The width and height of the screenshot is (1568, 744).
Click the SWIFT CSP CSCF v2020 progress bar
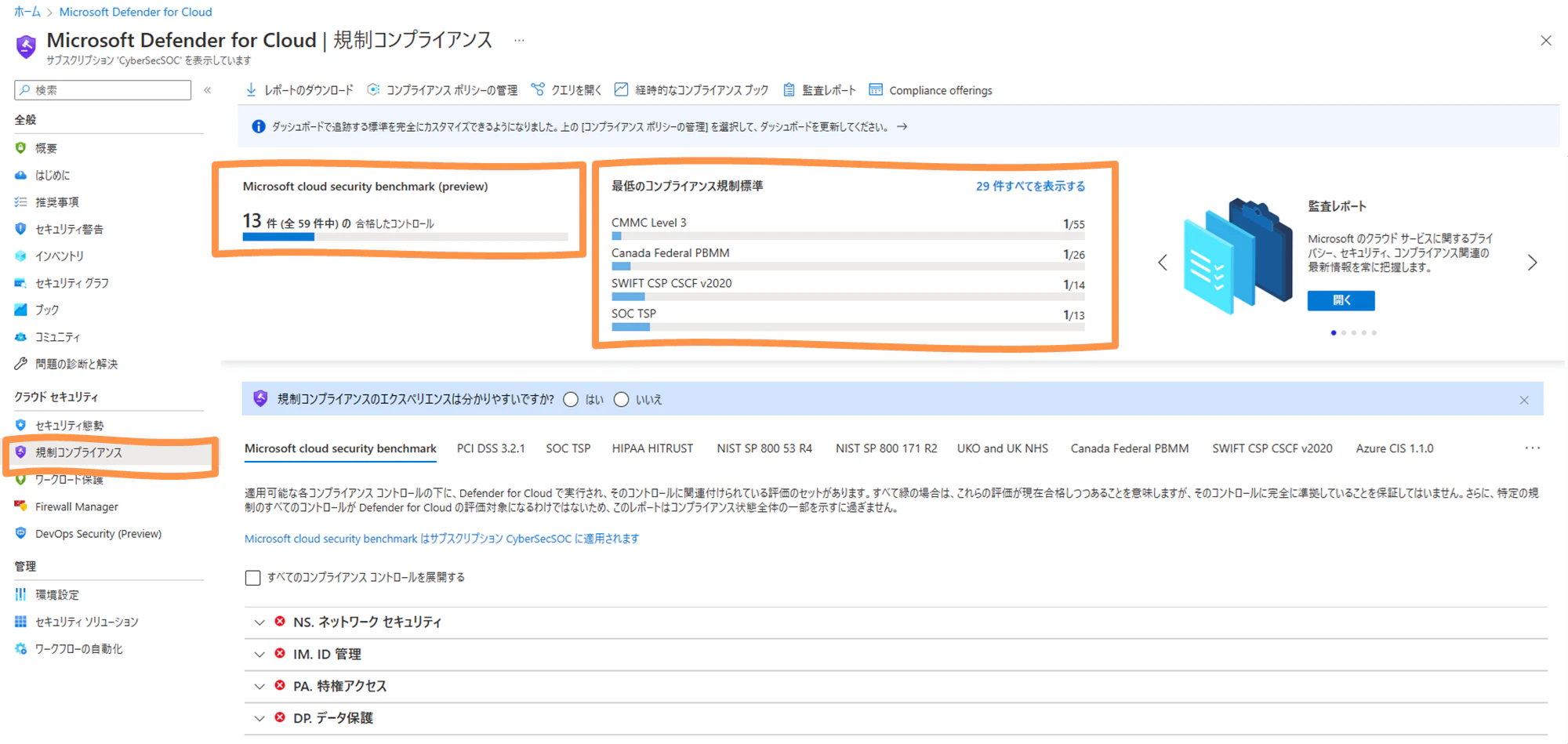pyautogui.click(x=848, y=296)
